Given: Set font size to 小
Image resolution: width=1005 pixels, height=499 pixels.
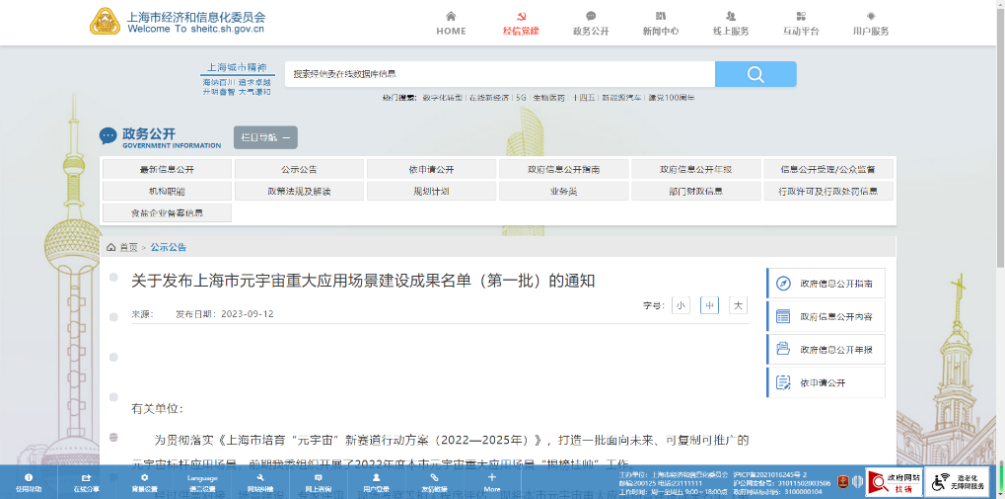Looking at the screenshot, I should tap(680, 306).
